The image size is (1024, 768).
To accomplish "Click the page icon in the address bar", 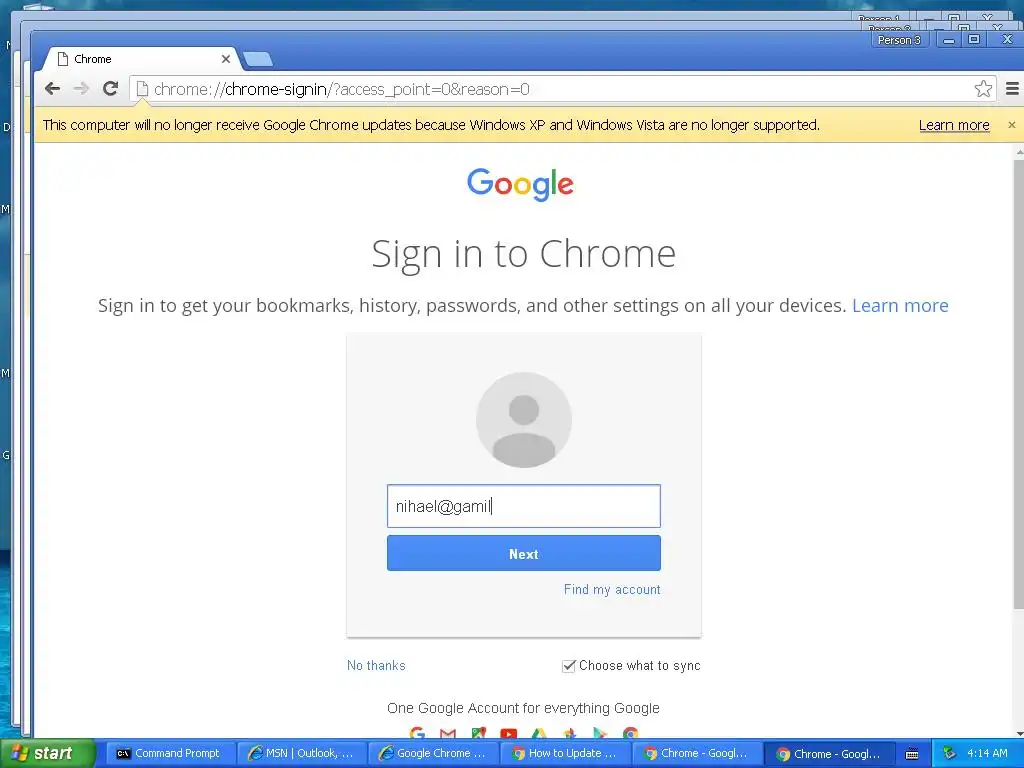I will tap(142, 89).
